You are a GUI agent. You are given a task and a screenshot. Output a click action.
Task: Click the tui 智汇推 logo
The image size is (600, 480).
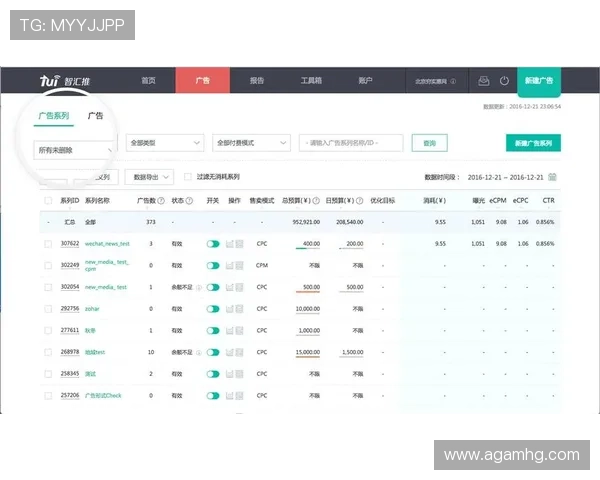point(62,80)
